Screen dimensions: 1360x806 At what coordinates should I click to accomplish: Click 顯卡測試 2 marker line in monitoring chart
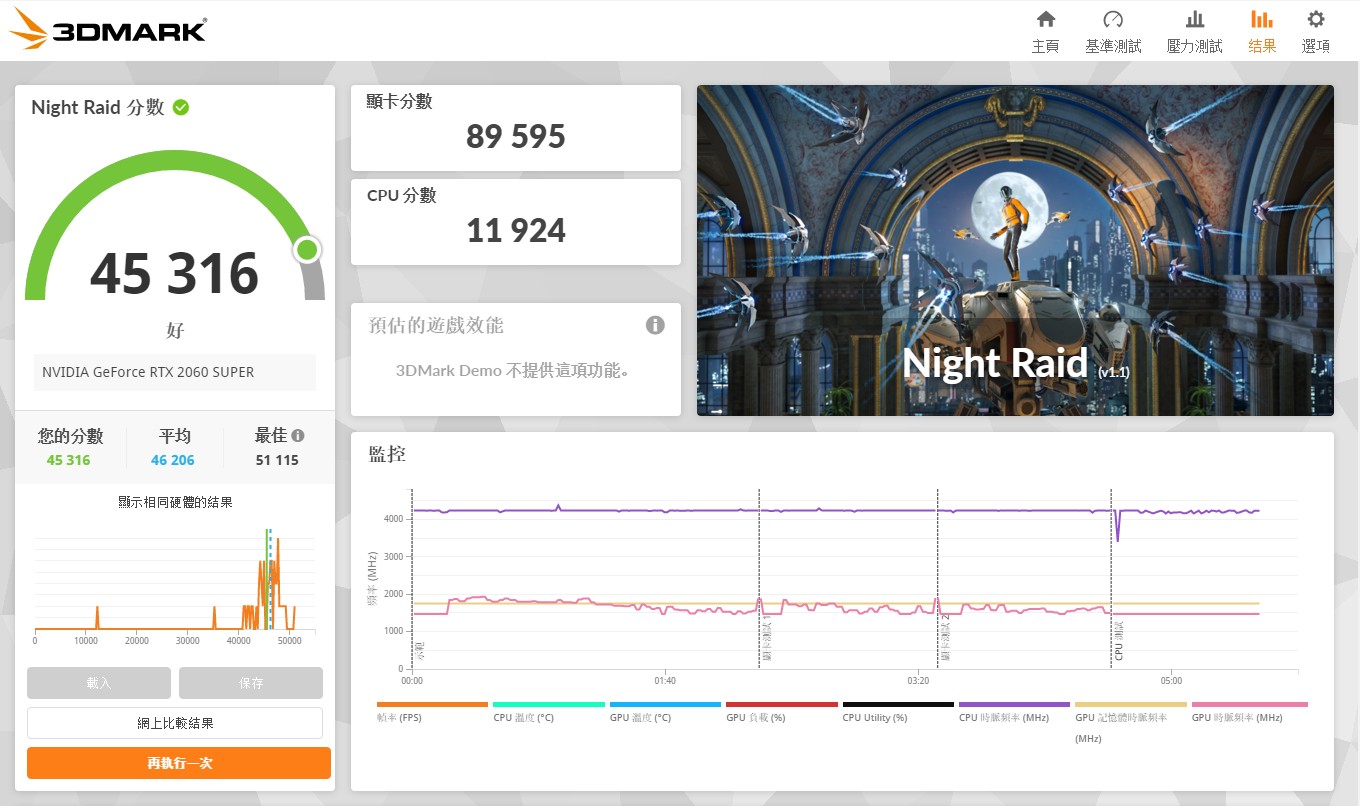coord(937,578)
